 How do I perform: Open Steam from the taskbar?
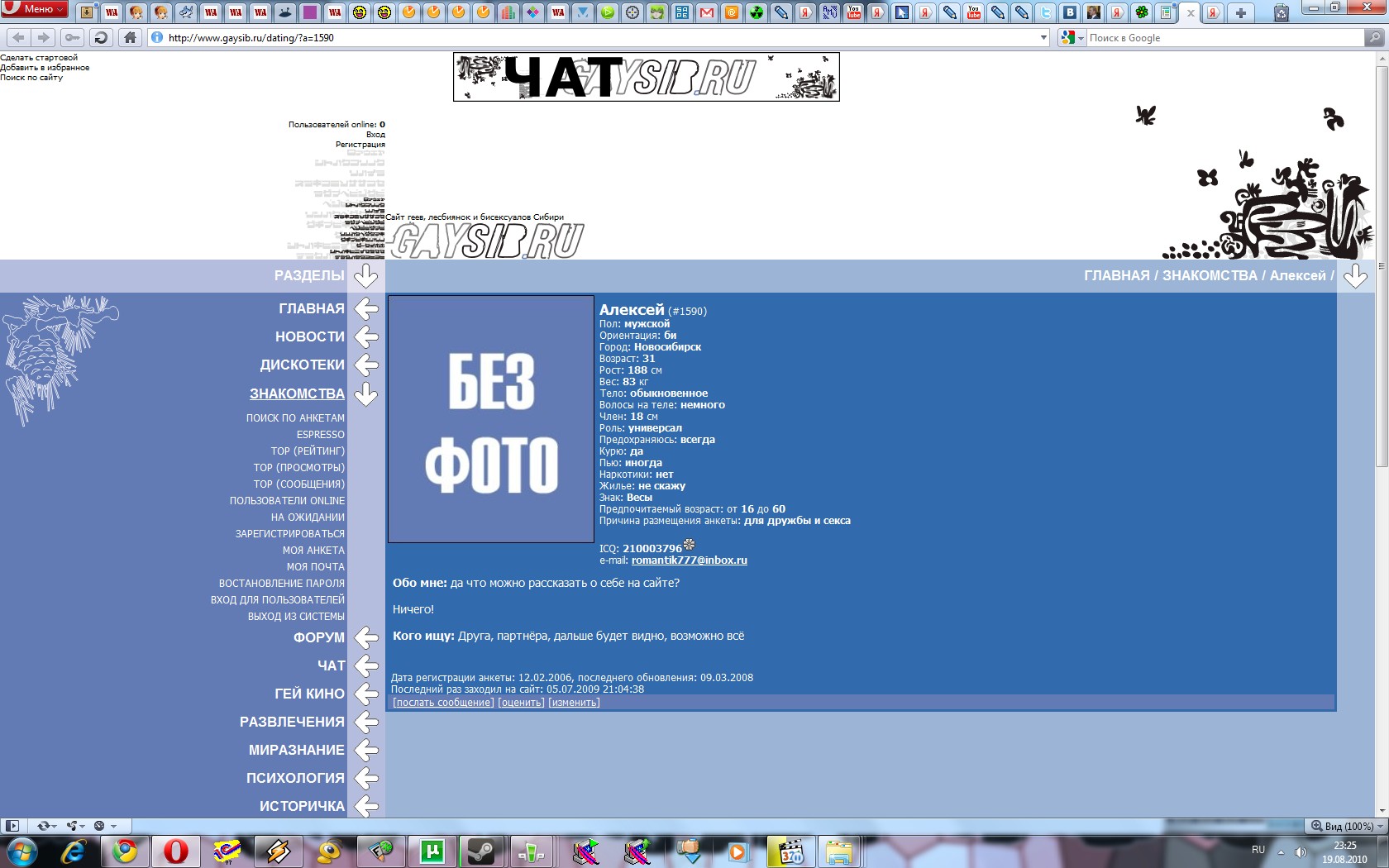tap(482, 851)
